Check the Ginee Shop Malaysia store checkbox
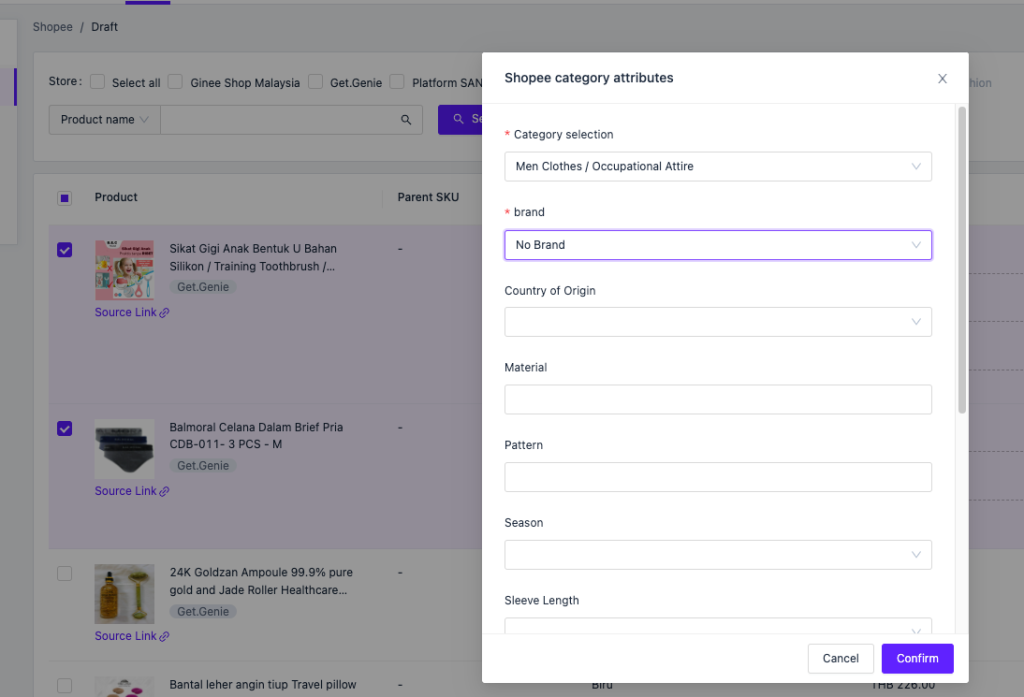 175,82
